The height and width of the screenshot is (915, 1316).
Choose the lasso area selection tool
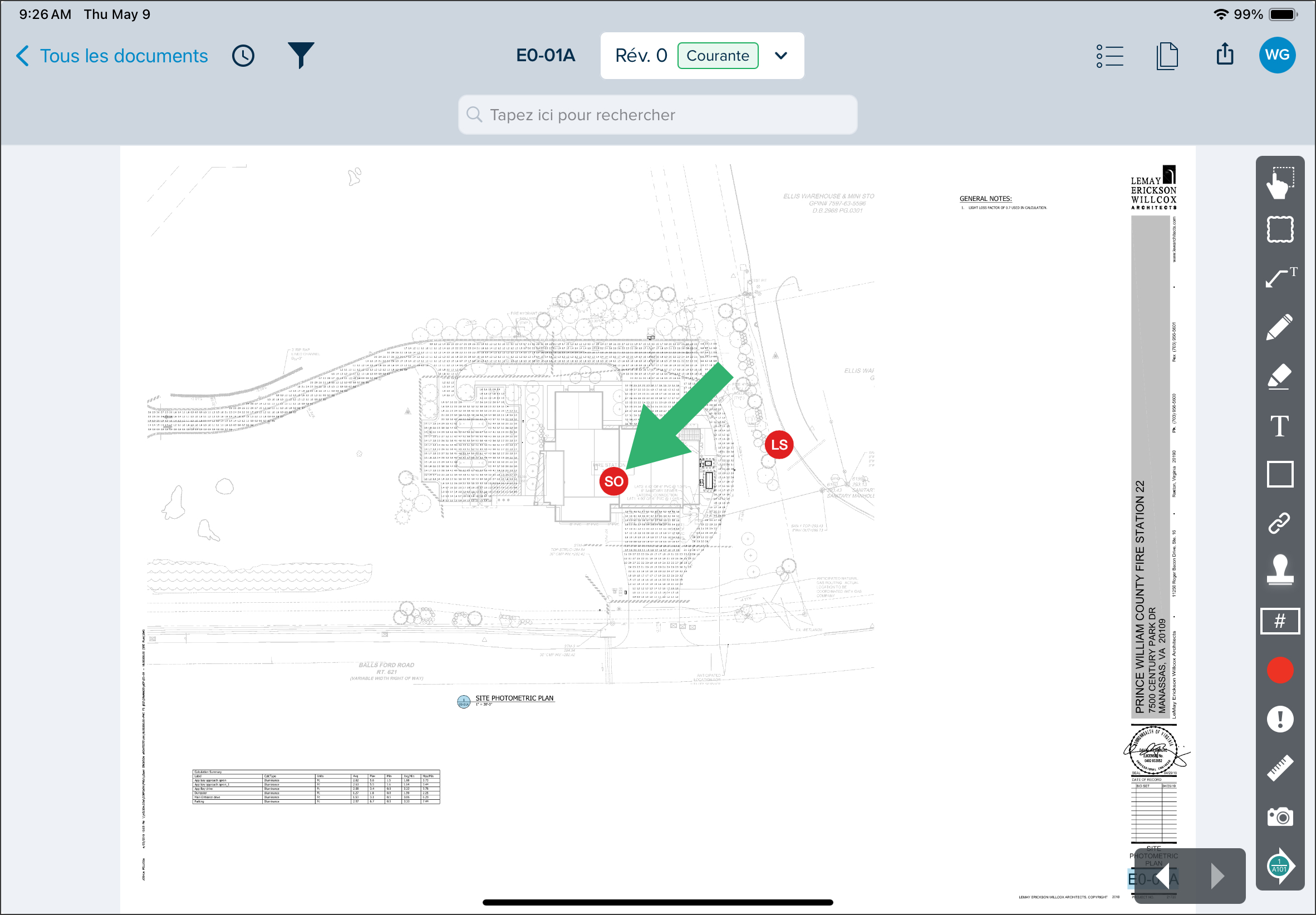coord(1279,230)
